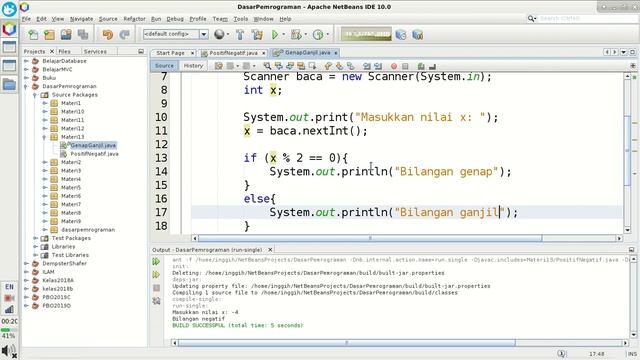640x360 pixels.
Task: Click the Clean and Build broom icon
Action: pos(258,35)
